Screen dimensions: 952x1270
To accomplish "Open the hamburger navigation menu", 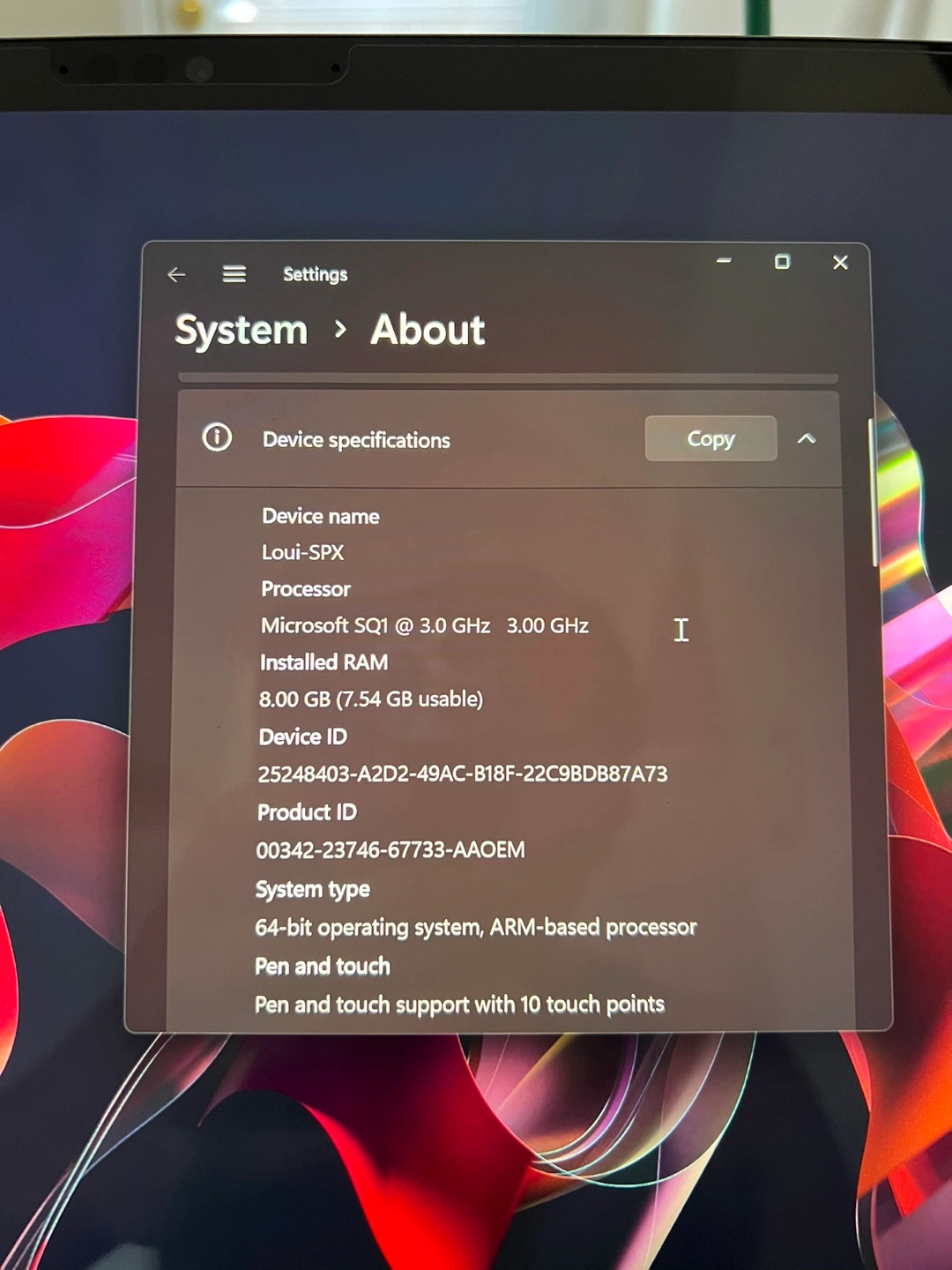I will tap(234, 274).
